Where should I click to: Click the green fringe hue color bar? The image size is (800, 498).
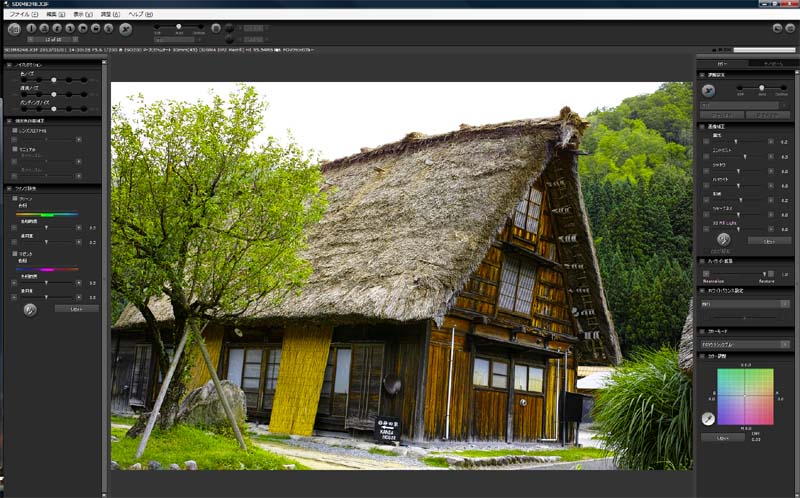[47, 214]
